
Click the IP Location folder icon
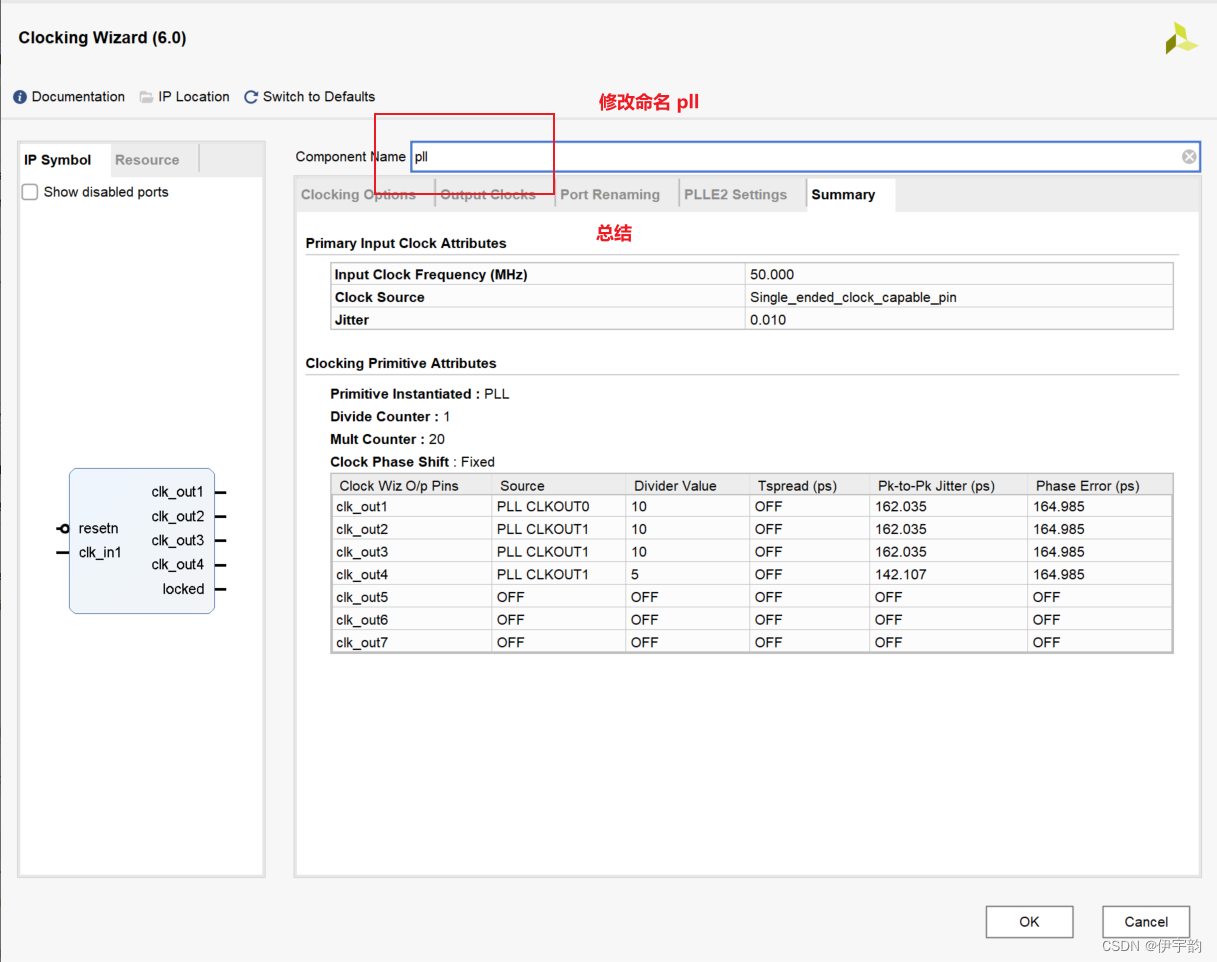point(147,97)
